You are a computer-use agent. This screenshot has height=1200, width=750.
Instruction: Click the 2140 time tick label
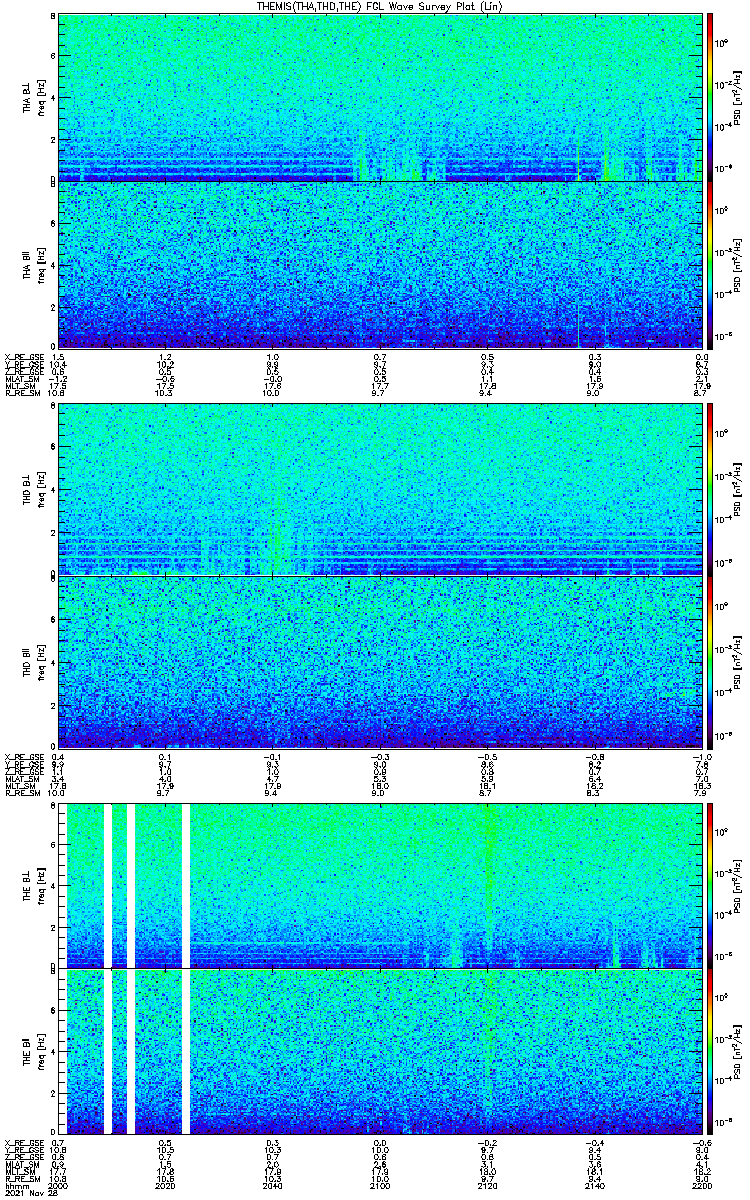(593, 1184)
